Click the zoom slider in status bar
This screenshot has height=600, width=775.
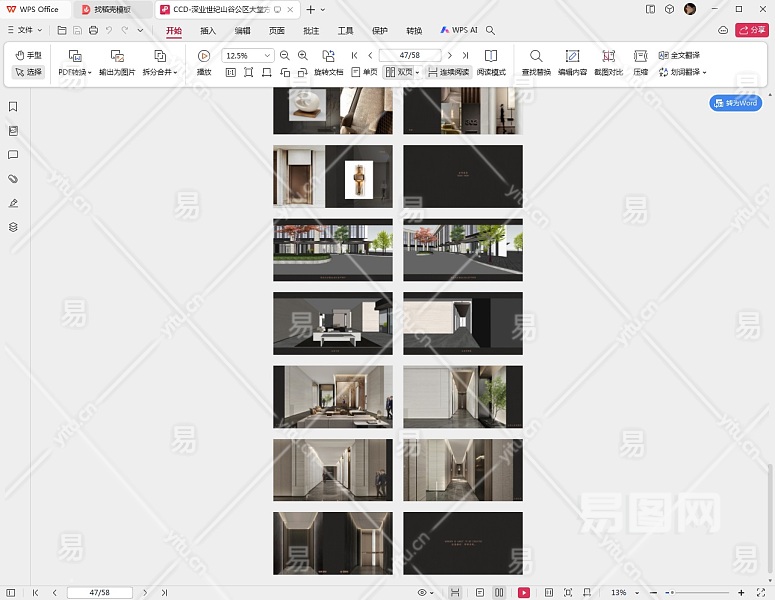tap(690, 593)
